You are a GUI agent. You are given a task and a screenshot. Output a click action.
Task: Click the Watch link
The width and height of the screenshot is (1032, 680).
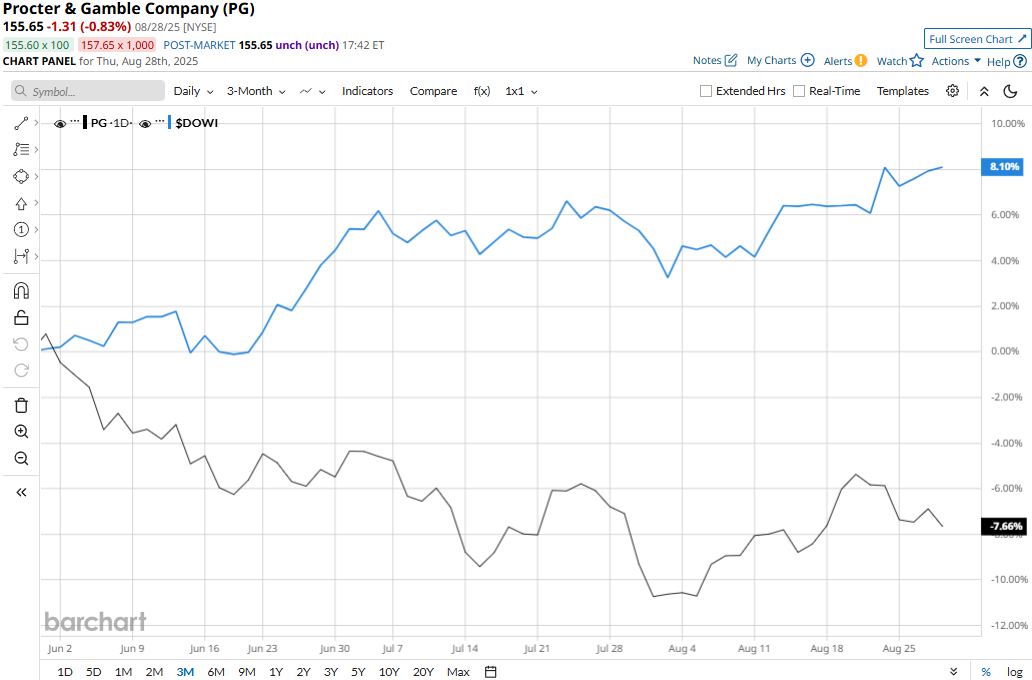pos(892,61)
